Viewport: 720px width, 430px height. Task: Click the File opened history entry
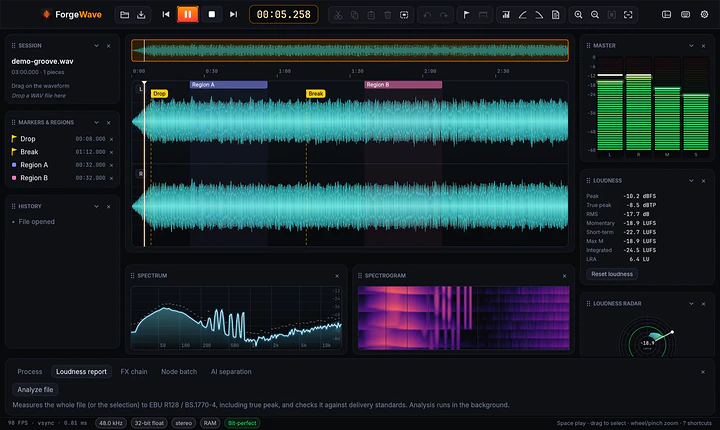pos(36,222)
